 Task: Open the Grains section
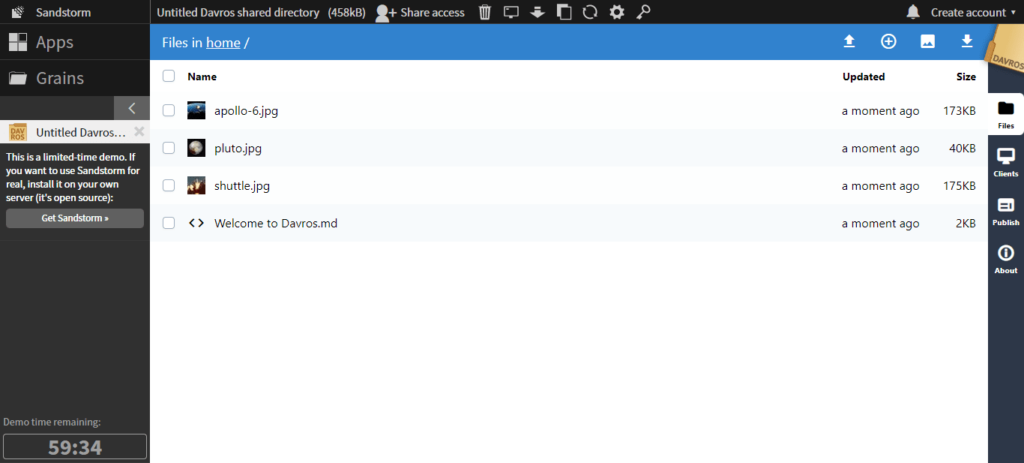tap(75, 78)
